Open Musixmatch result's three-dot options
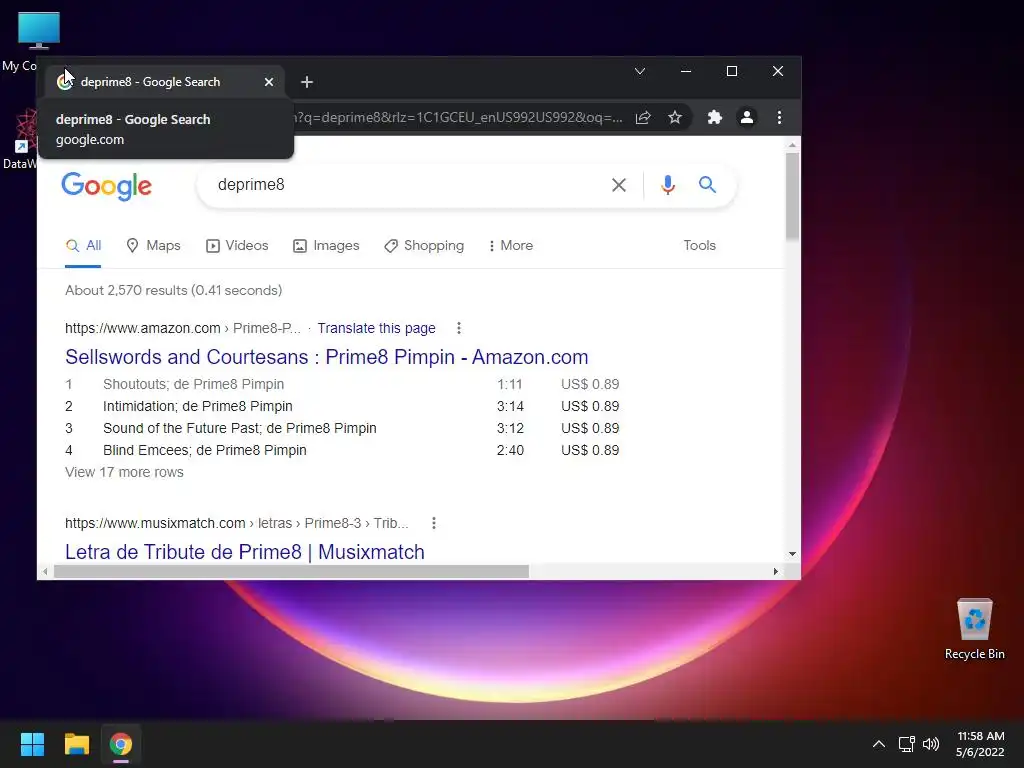Screen dimensions: 1024x768 click(434, 523)
